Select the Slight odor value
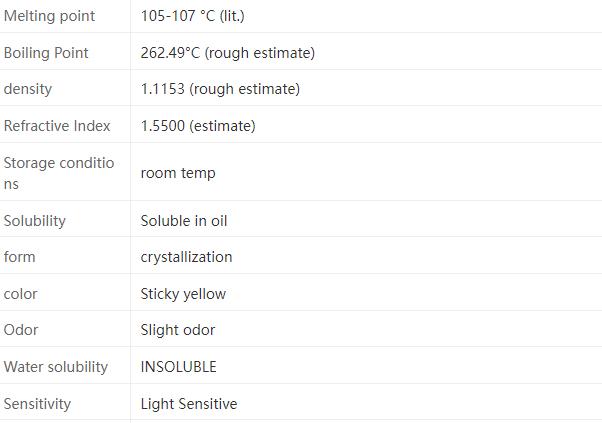 pos(178,330)
